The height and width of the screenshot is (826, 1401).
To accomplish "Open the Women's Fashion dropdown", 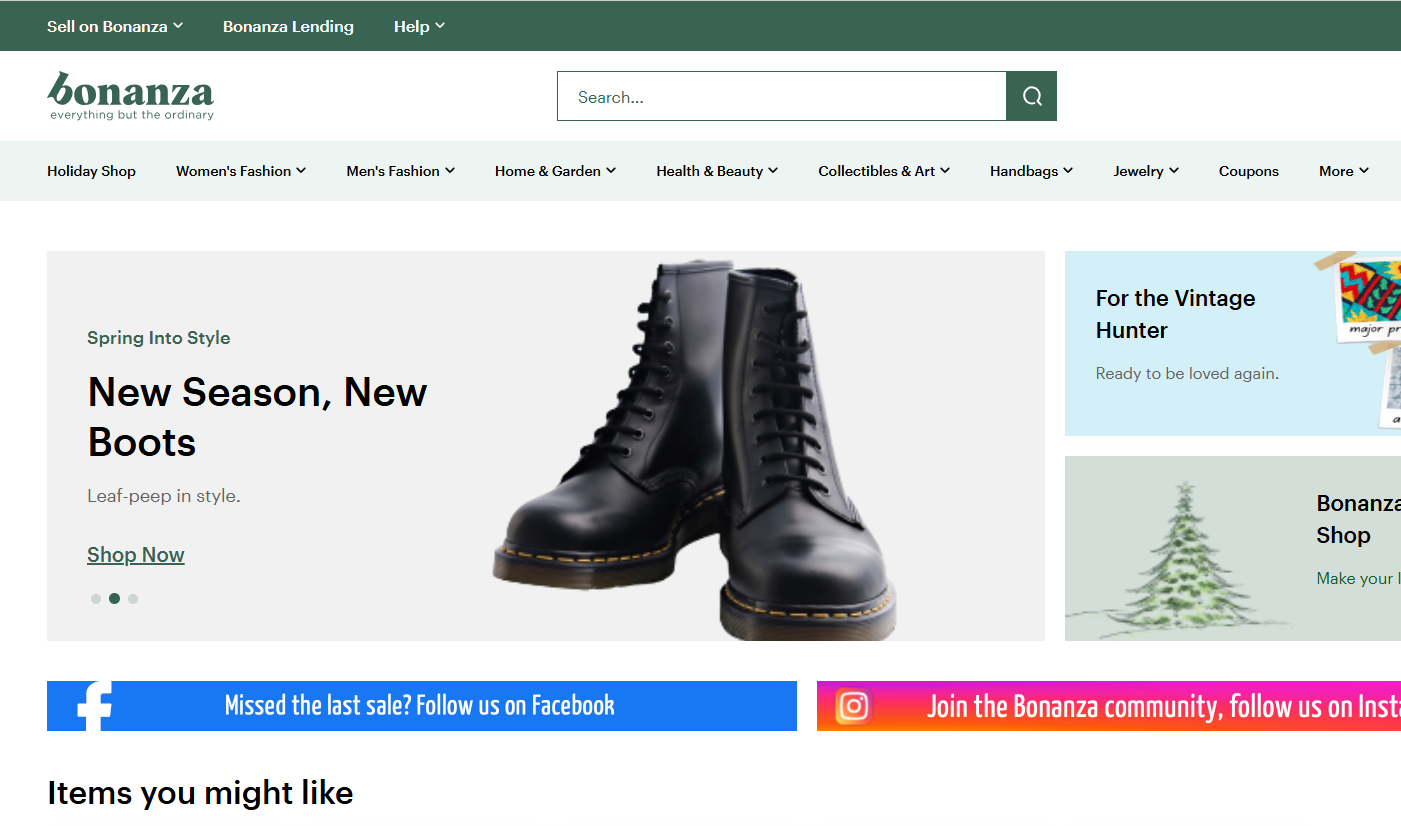I will [x=241, y=171].
